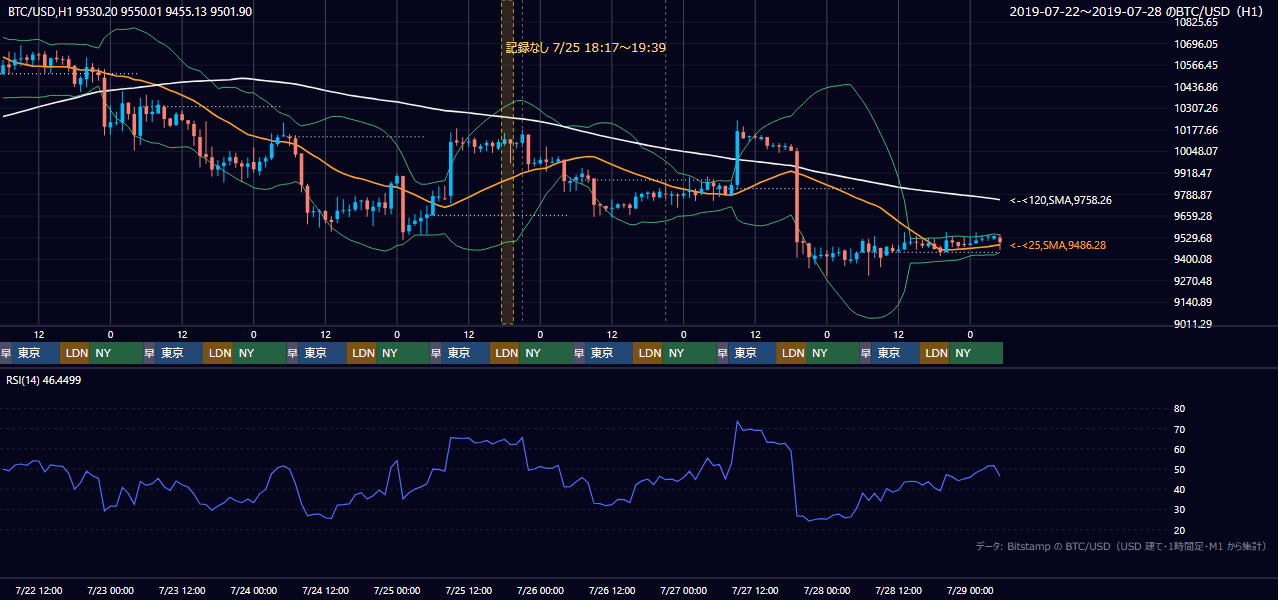Click price axis label 10436.86
The image size is (1278, 600).
1195,87
